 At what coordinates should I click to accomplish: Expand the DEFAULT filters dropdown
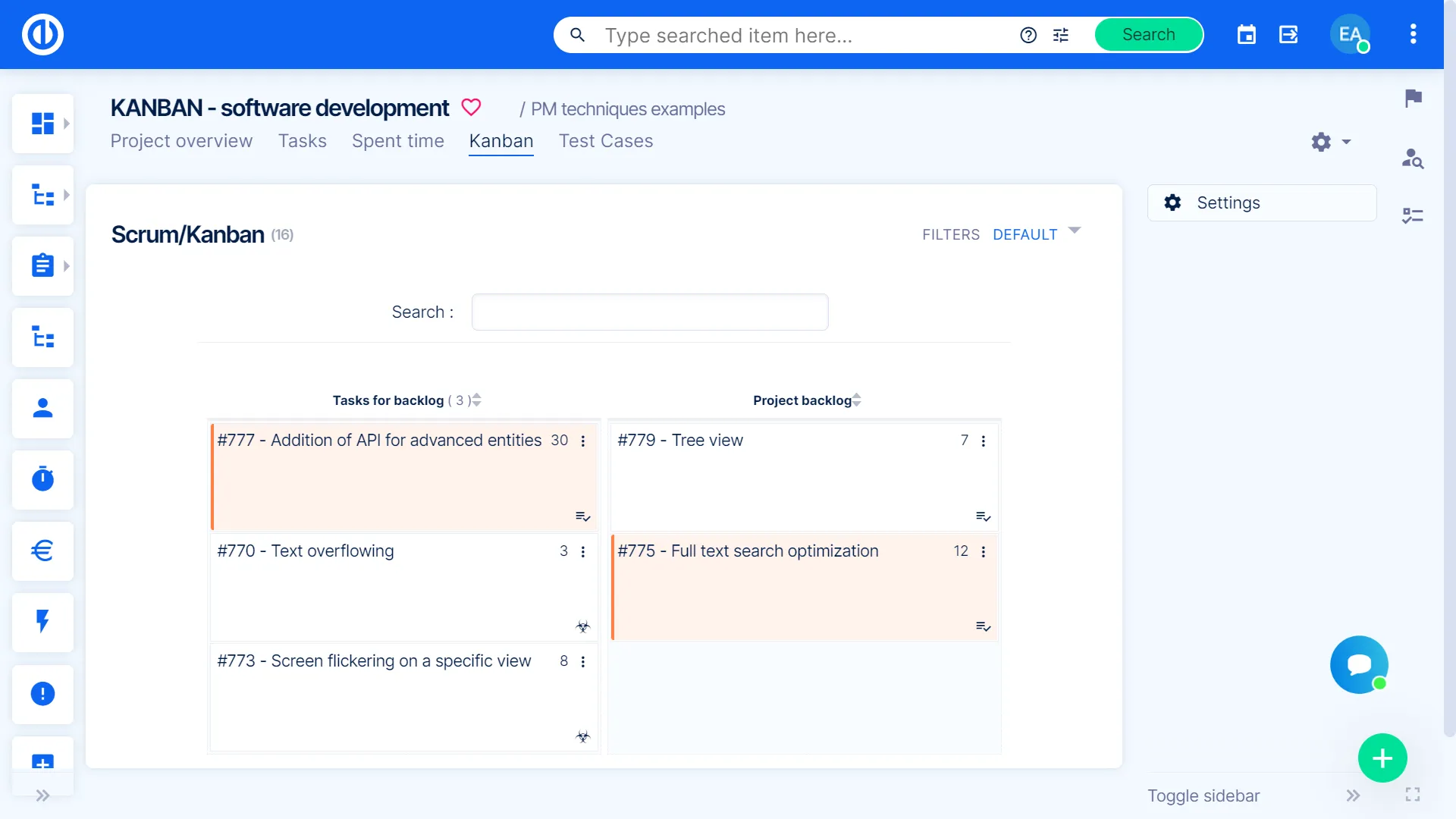[1074, 231]
